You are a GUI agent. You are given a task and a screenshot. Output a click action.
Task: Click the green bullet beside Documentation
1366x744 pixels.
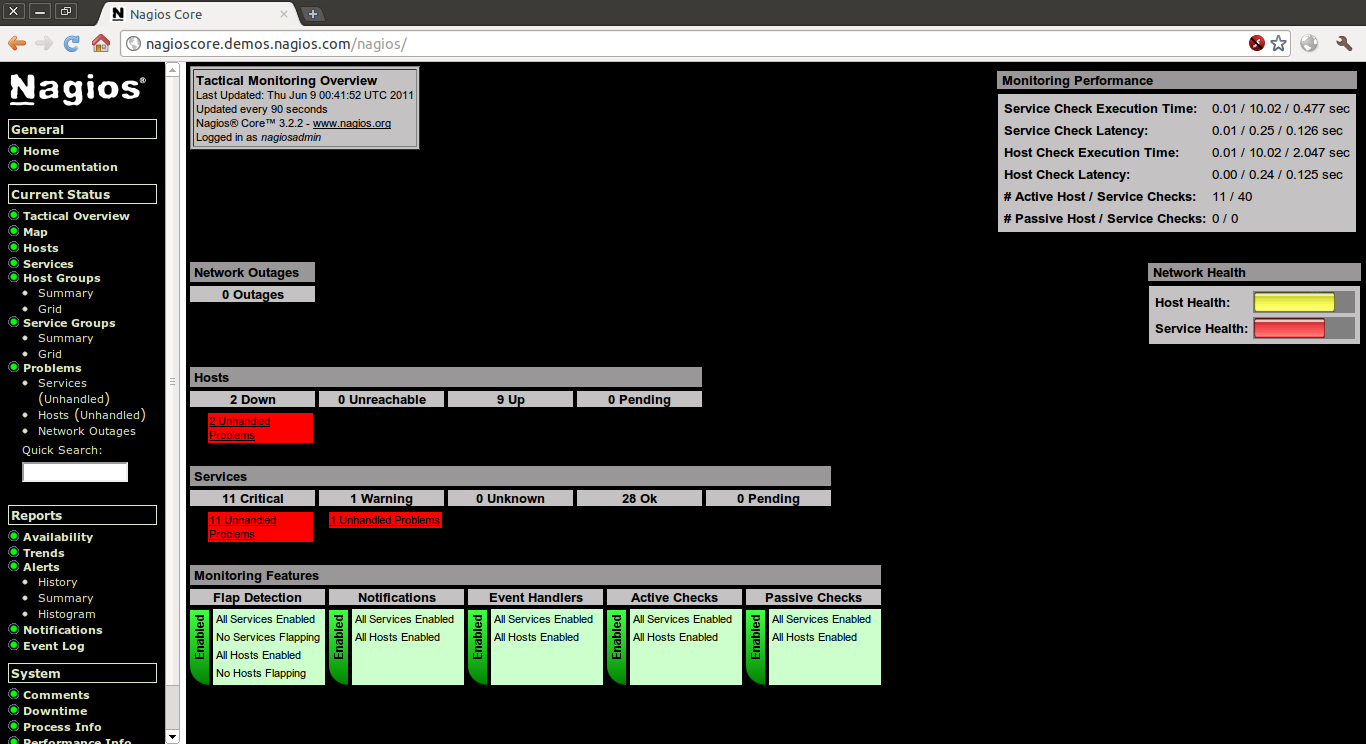click(x=14, y=166)
